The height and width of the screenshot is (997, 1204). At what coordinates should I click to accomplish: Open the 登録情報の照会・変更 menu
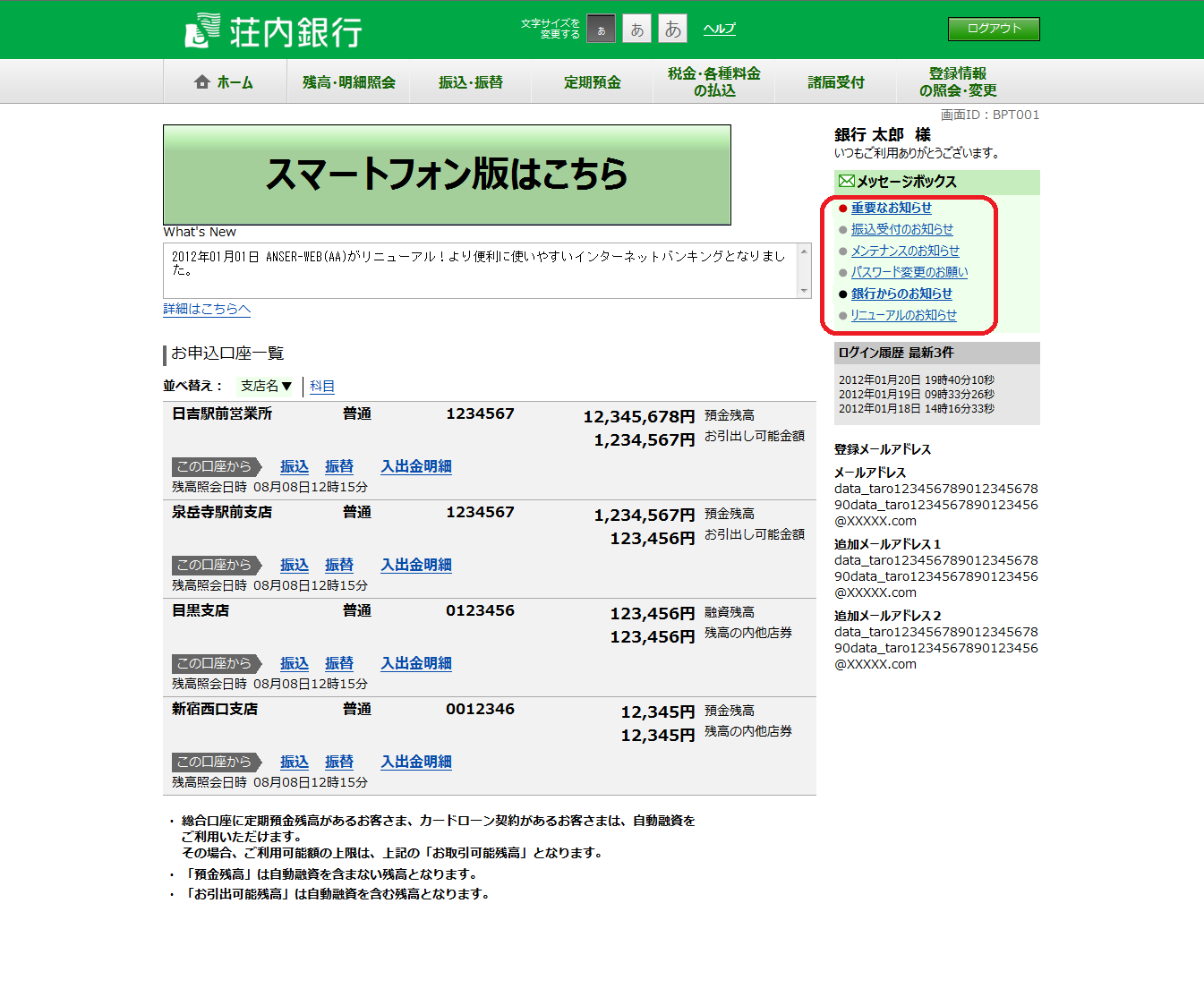tap(958, 82)
